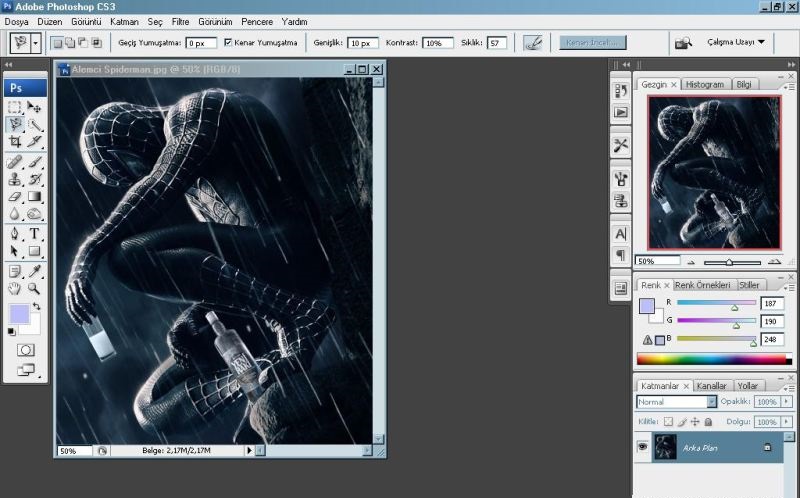Choose Subtract from selection mode
This screenshot has width=800, height=498.
83,43
